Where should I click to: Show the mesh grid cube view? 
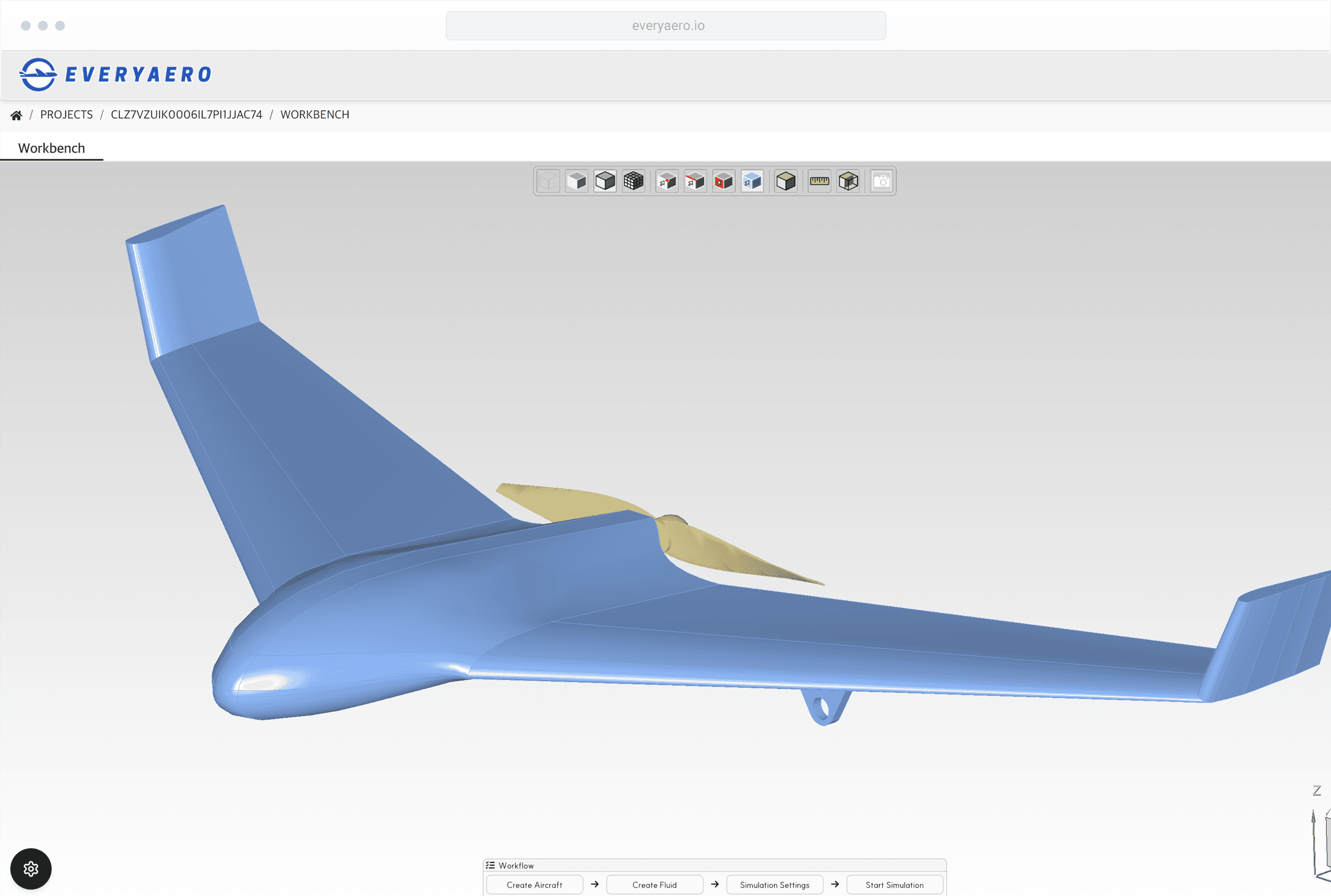(634, 181)
